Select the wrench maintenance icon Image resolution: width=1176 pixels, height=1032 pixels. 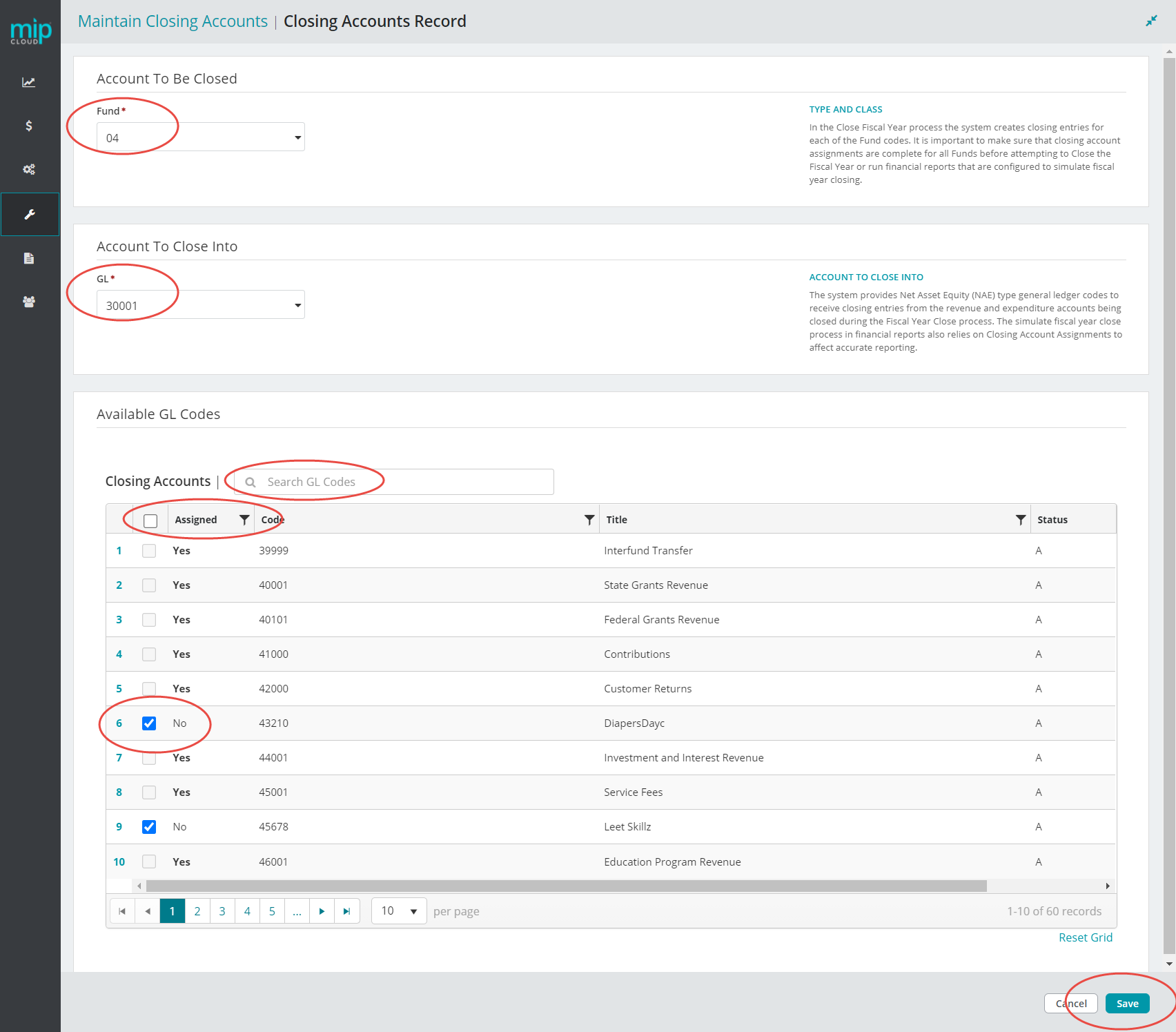pos(30,214)
